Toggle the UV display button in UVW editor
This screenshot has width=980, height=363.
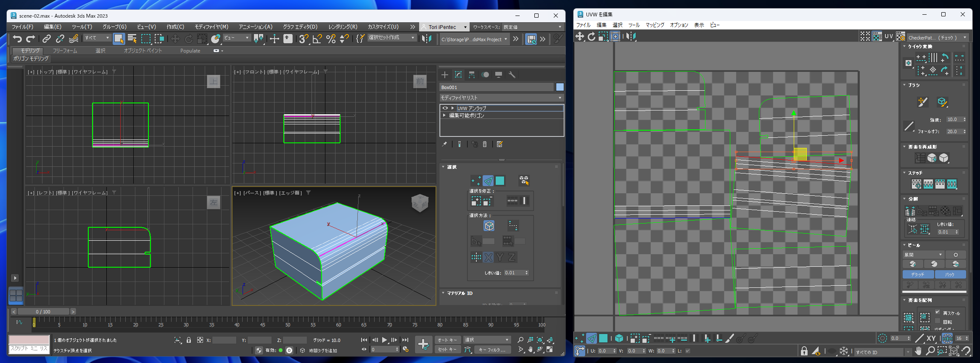[x=888, y=37]
